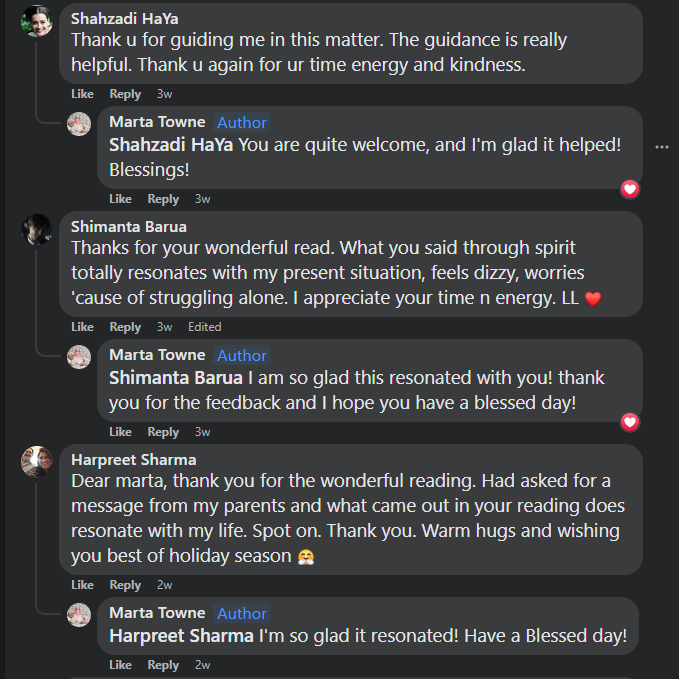This screenshot has width=679, height=679.
Task: Like Marta's reply to Shimanta Barua
Action: coord(120,432)
